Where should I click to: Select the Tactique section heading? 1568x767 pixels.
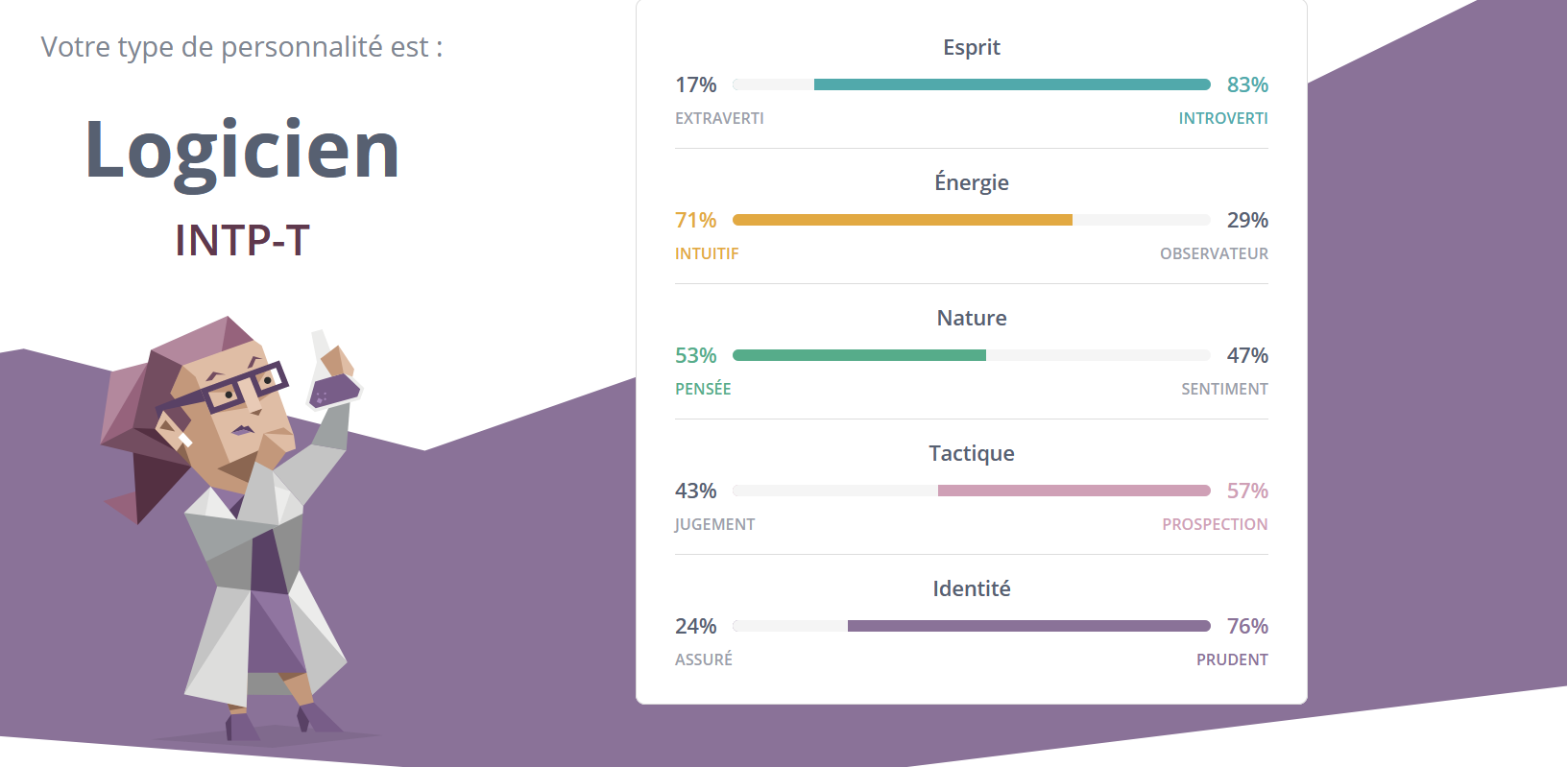pyautogui.click(x=971, y=453)
